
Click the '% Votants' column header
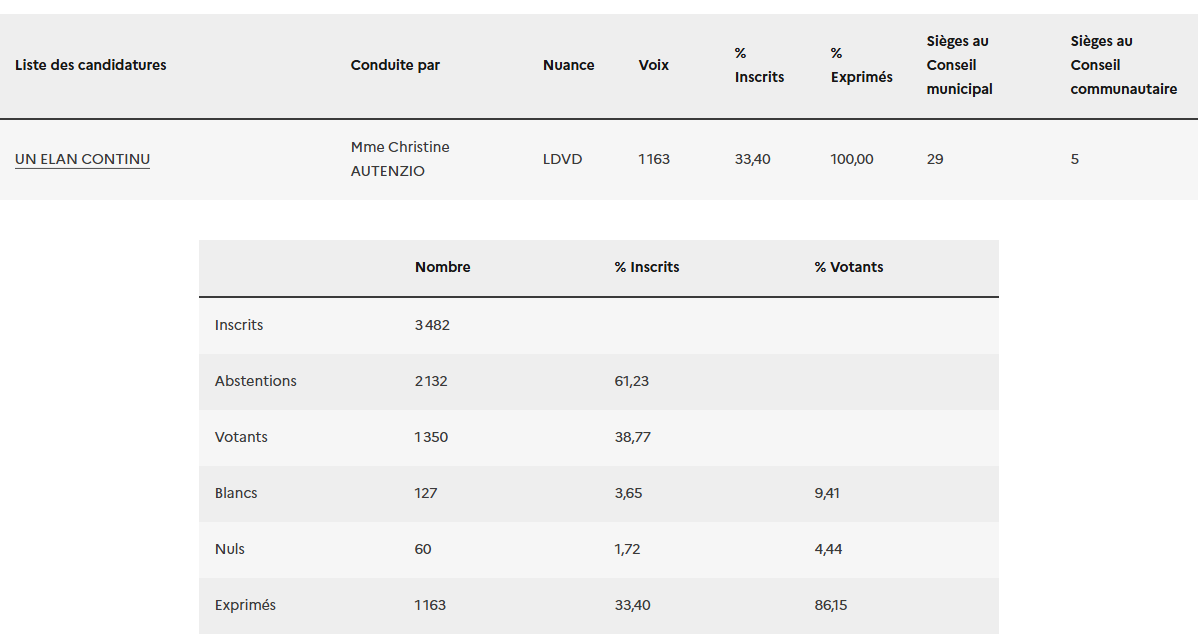click(849, 267)
